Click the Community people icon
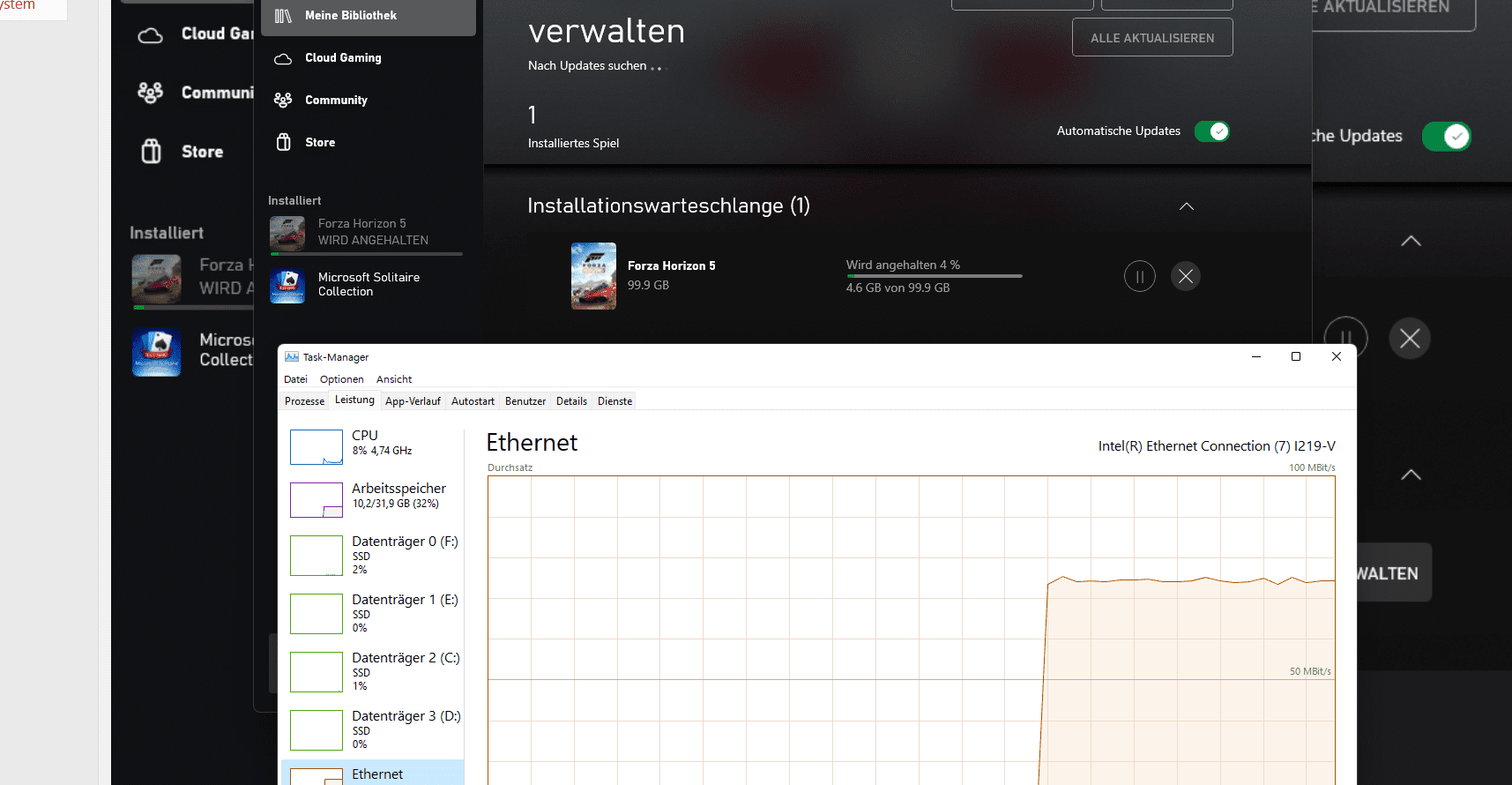Image resolution: width=1512 pixels, height=785 pixels. 283,100
